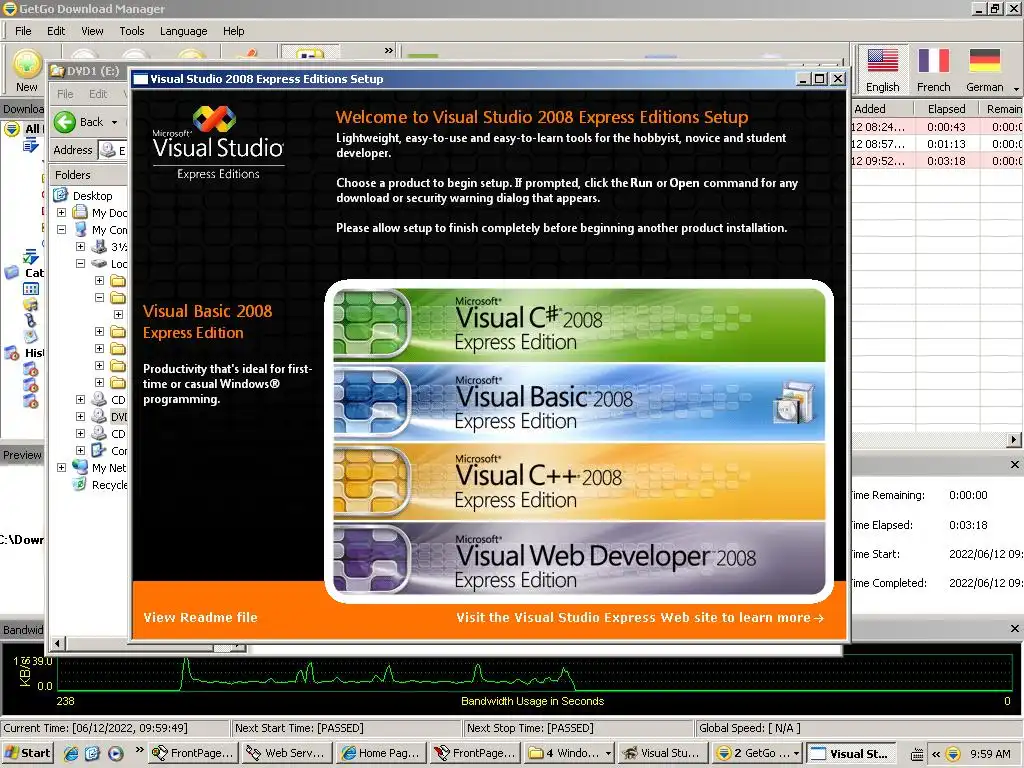Install Visual C++ 2008 Express Edition

pos(579,482)
